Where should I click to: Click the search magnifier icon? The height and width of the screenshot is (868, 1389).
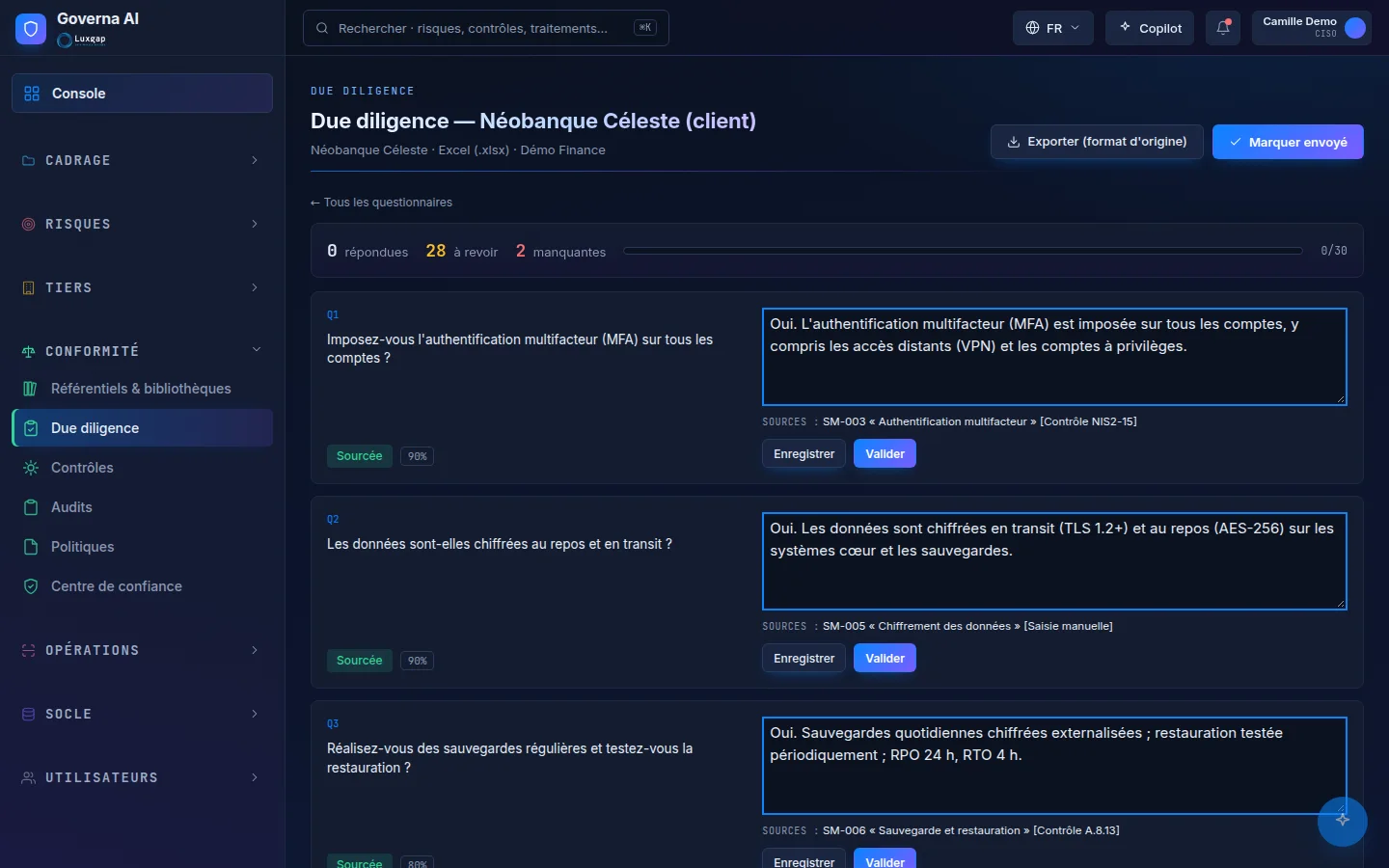click(323, 29)
